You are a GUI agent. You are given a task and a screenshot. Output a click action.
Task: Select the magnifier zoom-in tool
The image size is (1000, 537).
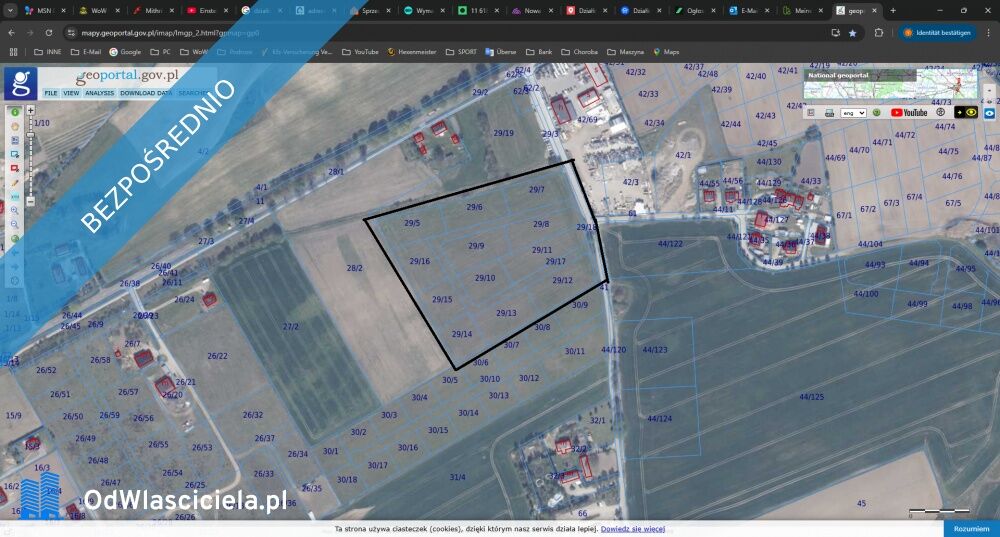[15, 210]
